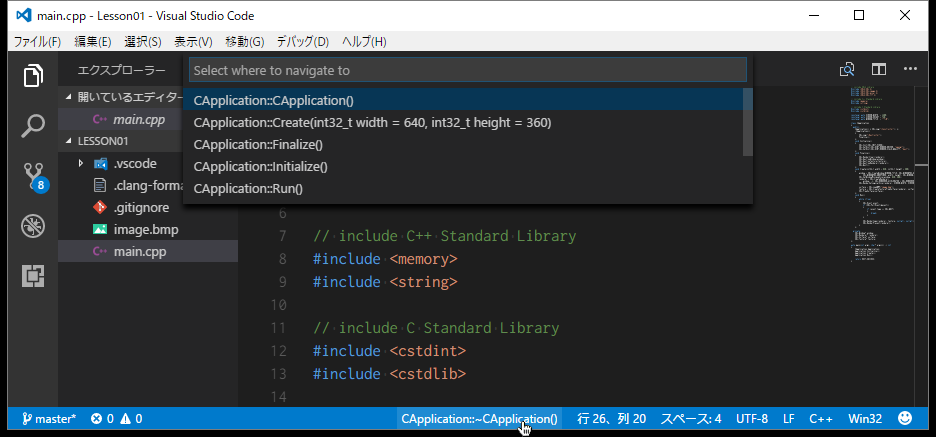936x437 pixels.
Task: Change the LF end-of-line setting
Action: click(789, 418)
